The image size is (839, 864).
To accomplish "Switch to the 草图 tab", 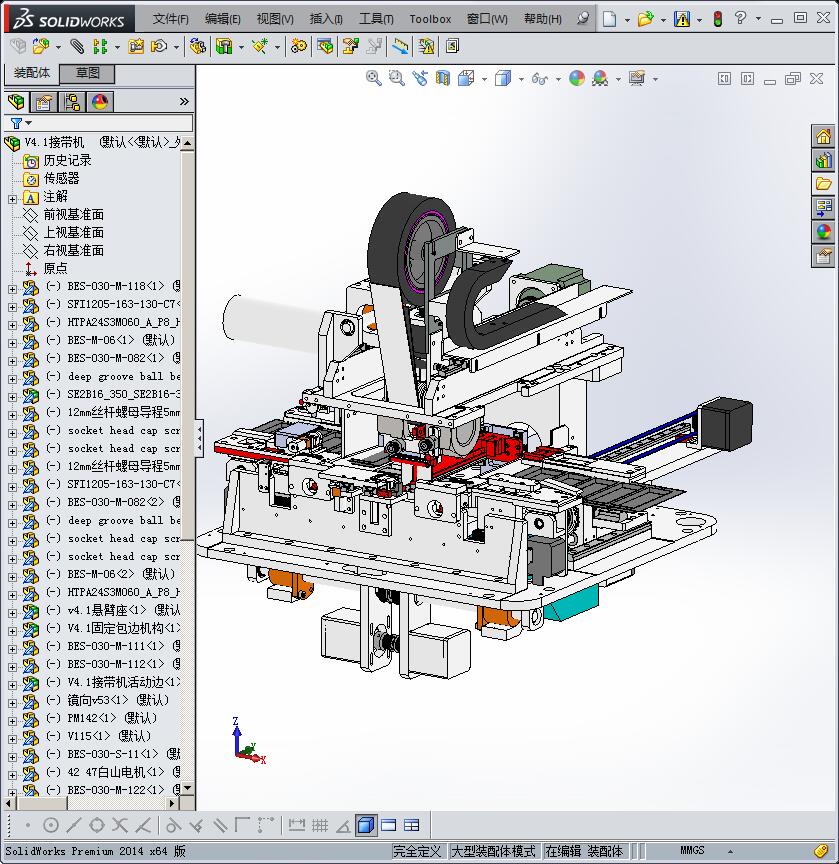I will [x=87, y=73].
